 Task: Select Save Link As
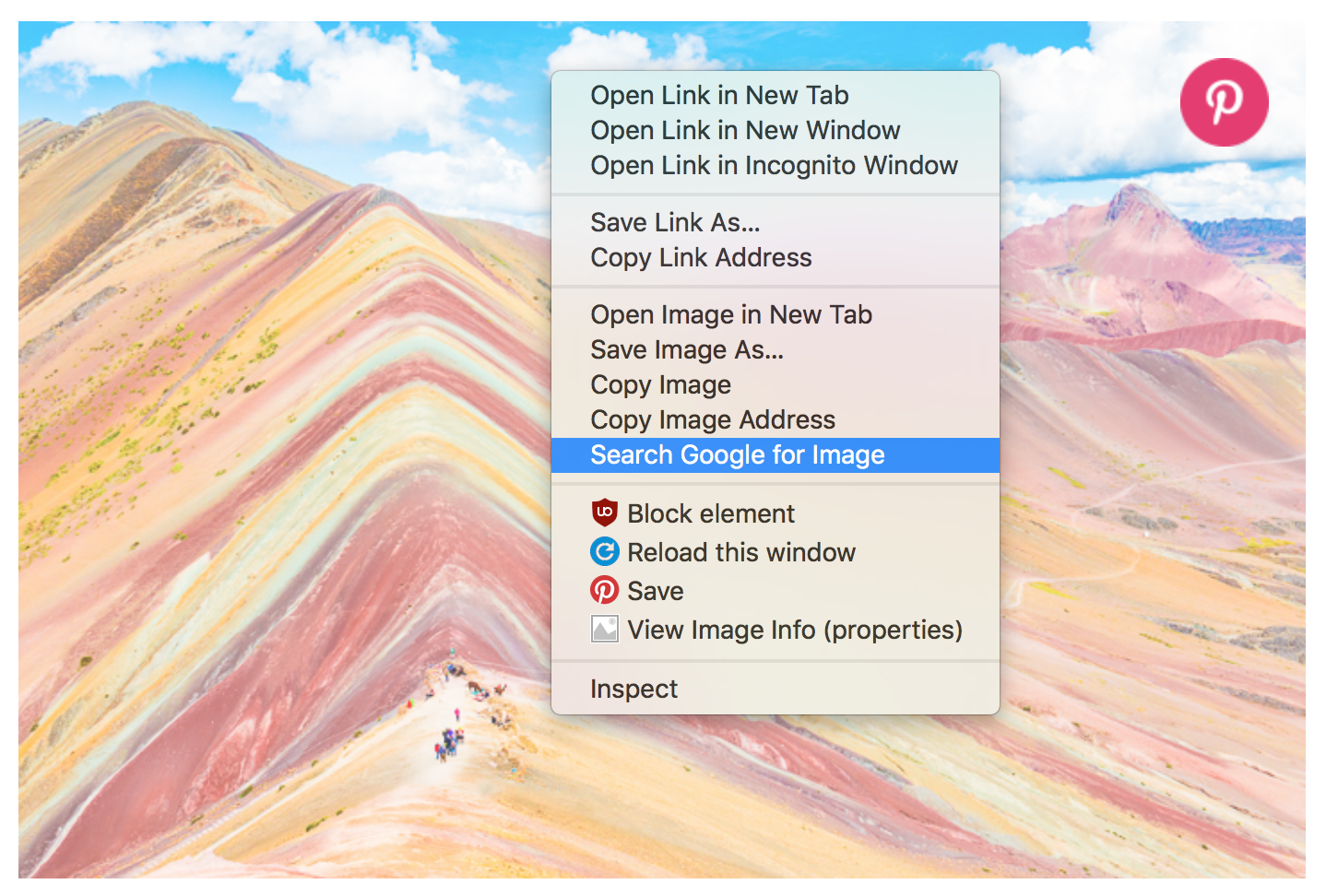(x=677, y=222)
